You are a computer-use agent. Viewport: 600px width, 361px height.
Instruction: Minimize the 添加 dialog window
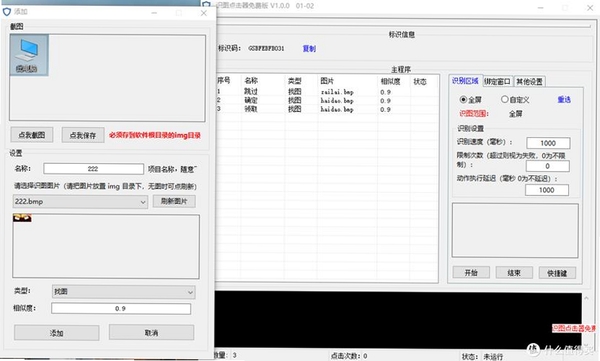(x=154, y=13)
